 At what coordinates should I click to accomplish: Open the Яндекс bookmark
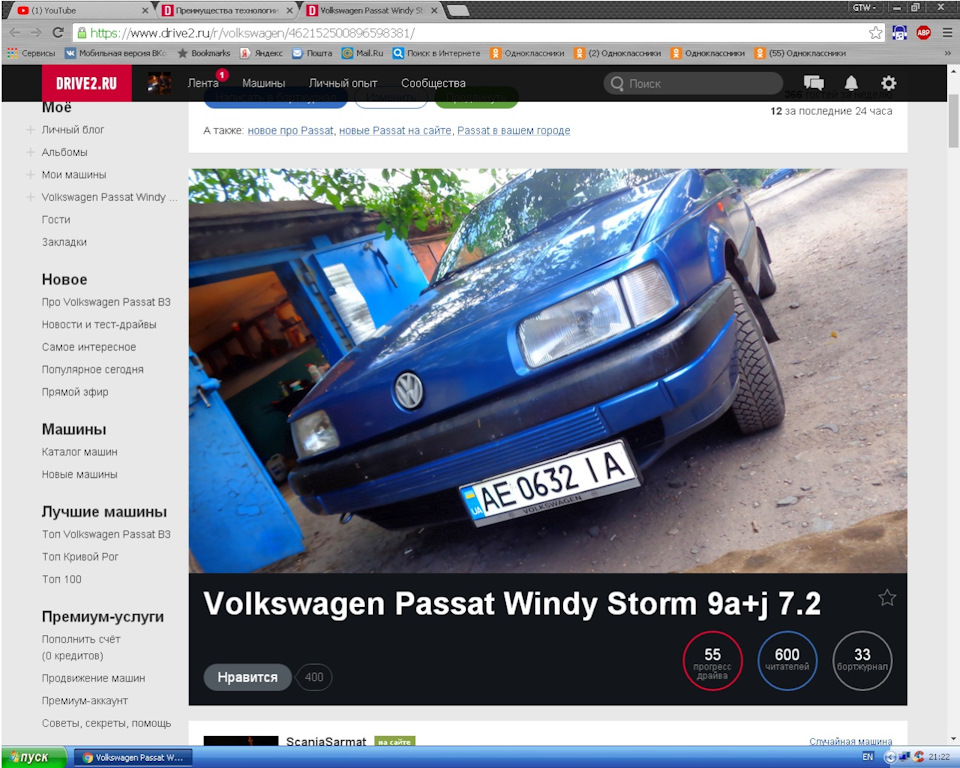261,53
